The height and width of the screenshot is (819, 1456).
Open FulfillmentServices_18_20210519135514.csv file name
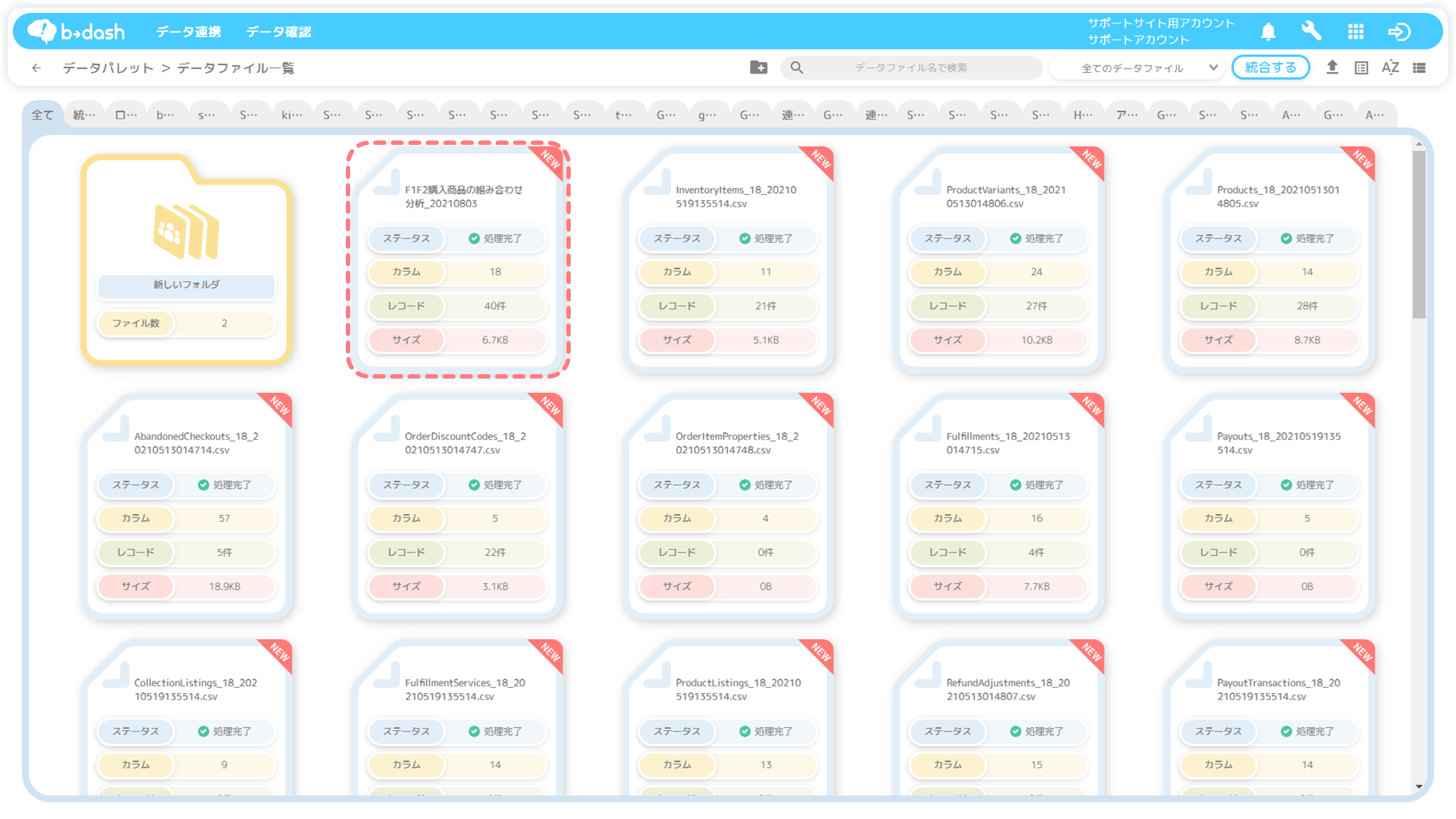pyautogui.click(x=464, y=690)
